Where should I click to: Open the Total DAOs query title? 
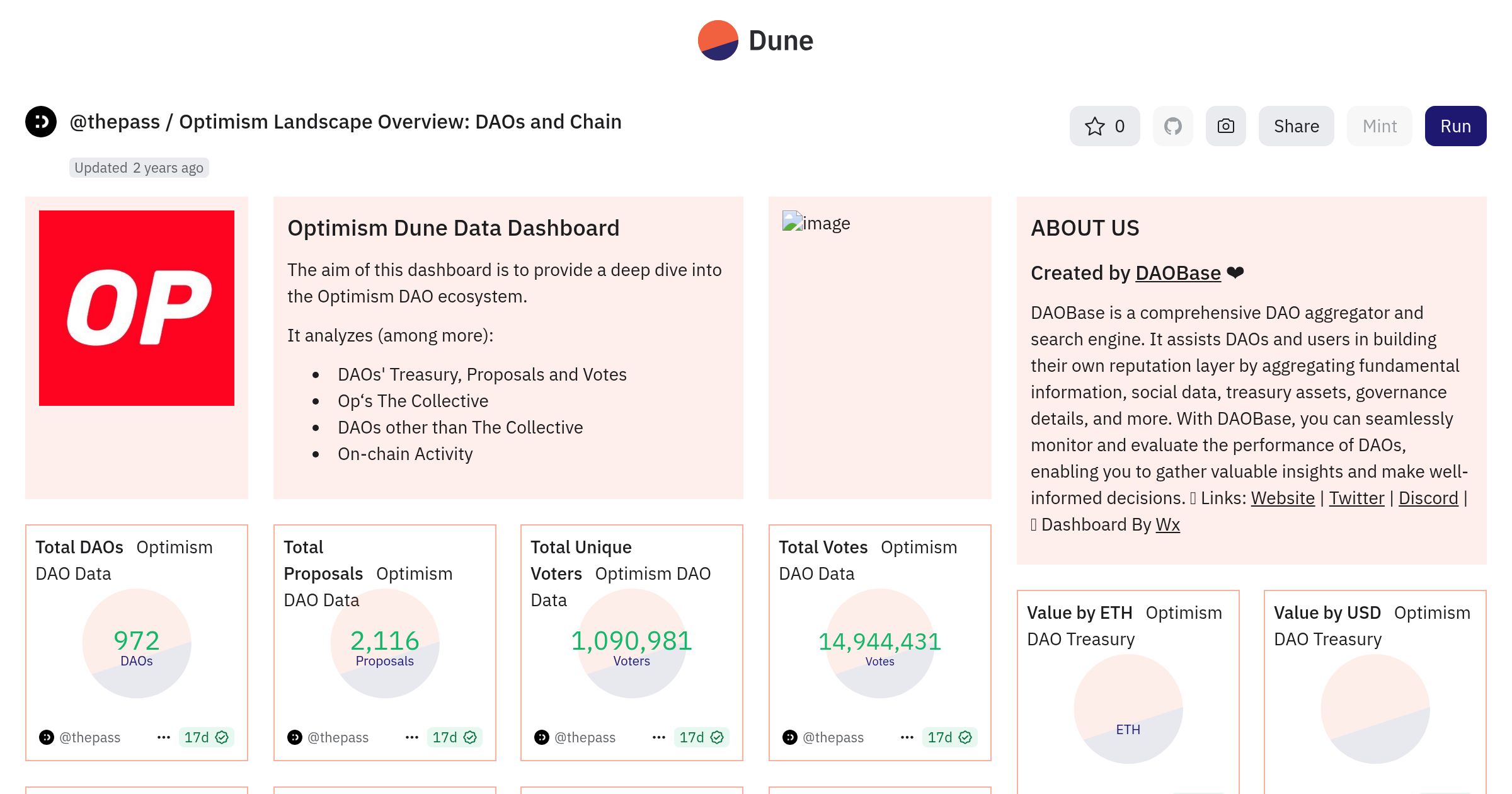pos(79,547)
